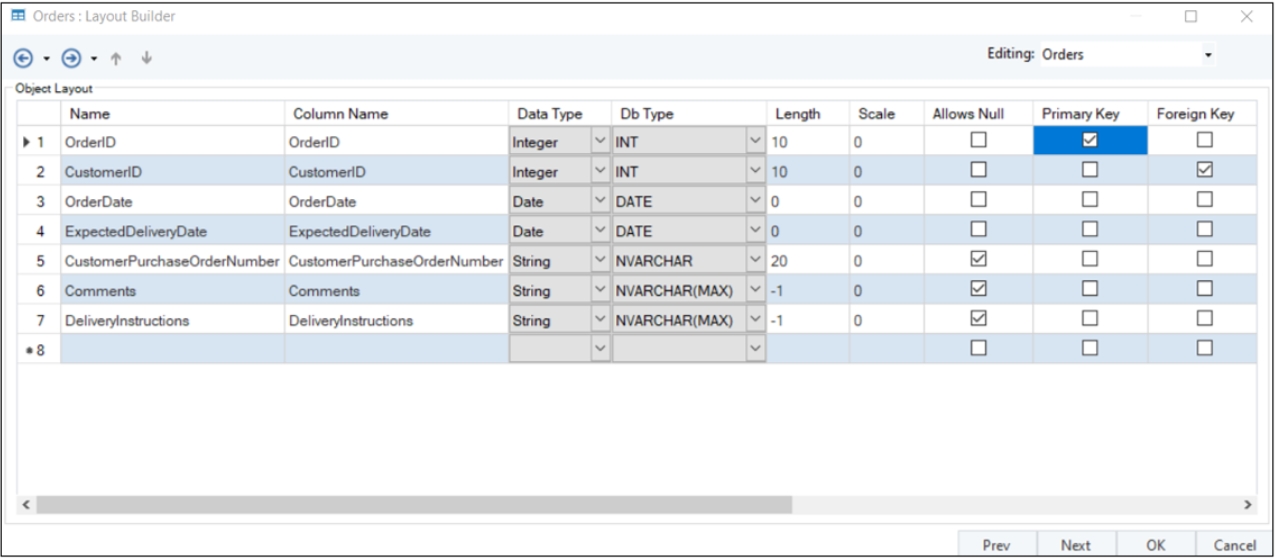Click the Next button
1275x559 pixels.
1075,545
